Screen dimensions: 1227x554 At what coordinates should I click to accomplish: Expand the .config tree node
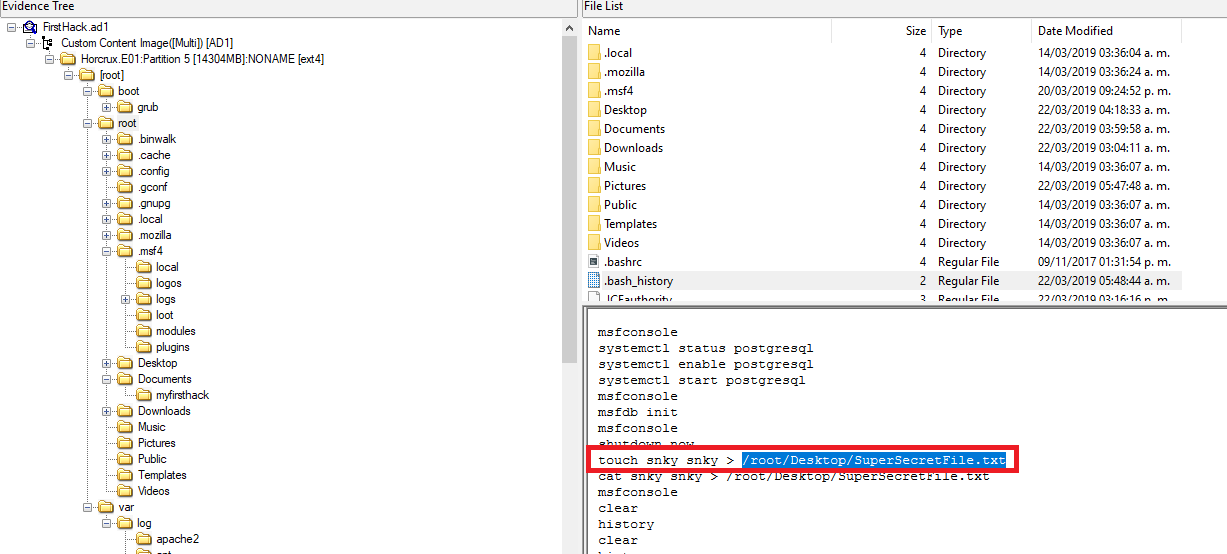(x=107, y=171)
